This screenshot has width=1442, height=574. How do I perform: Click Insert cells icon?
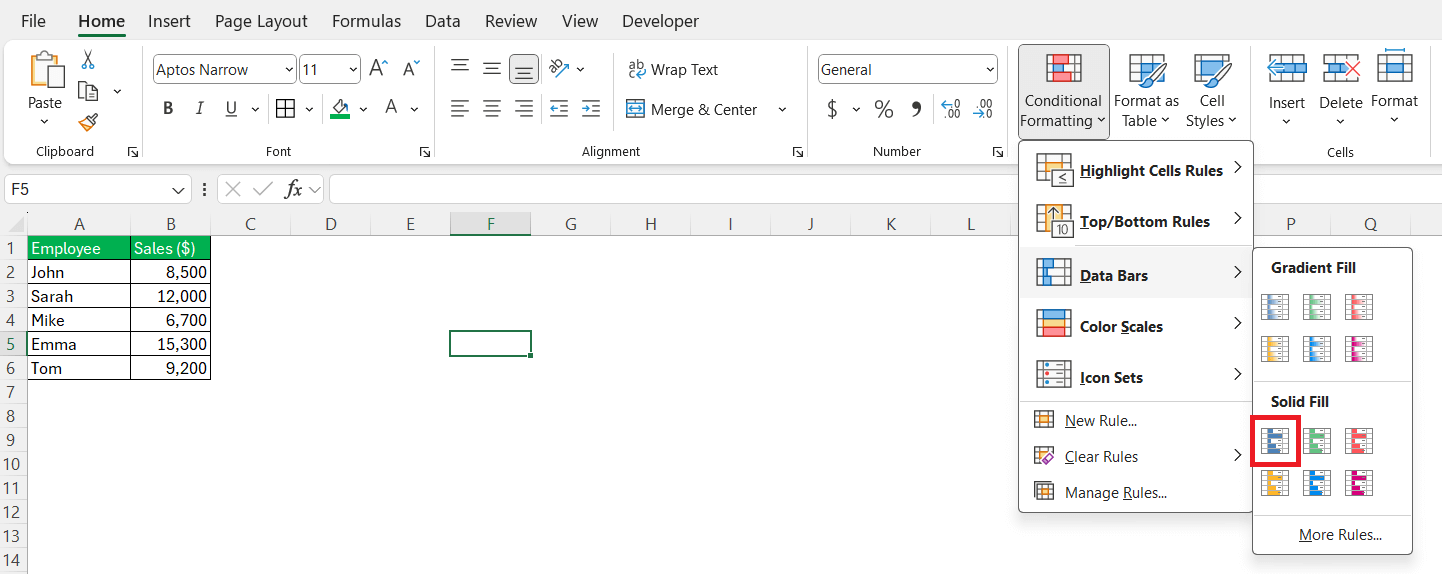1287,68
